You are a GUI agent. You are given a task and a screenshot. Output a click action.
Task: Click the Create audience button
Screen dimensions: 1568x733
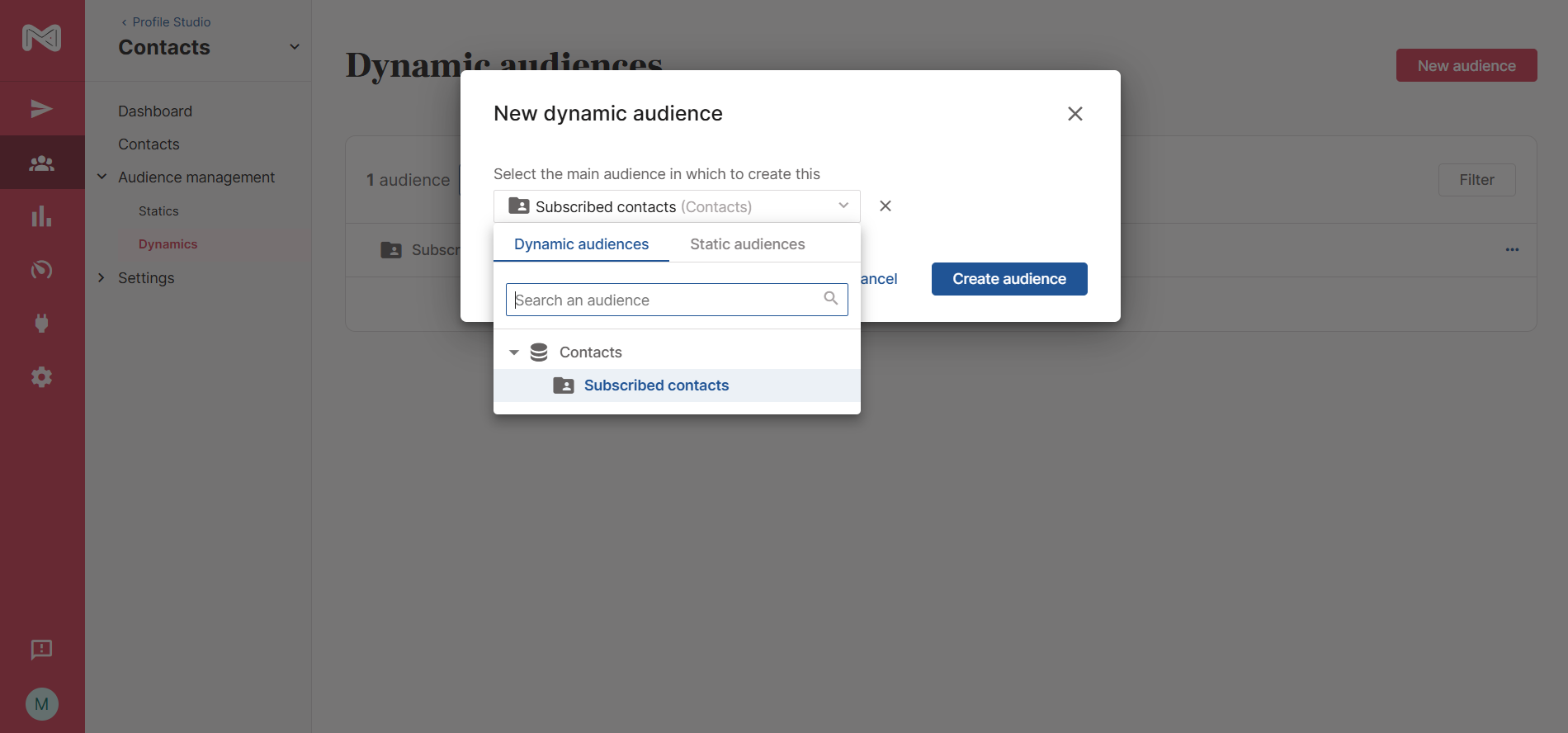click(1008, 279)
